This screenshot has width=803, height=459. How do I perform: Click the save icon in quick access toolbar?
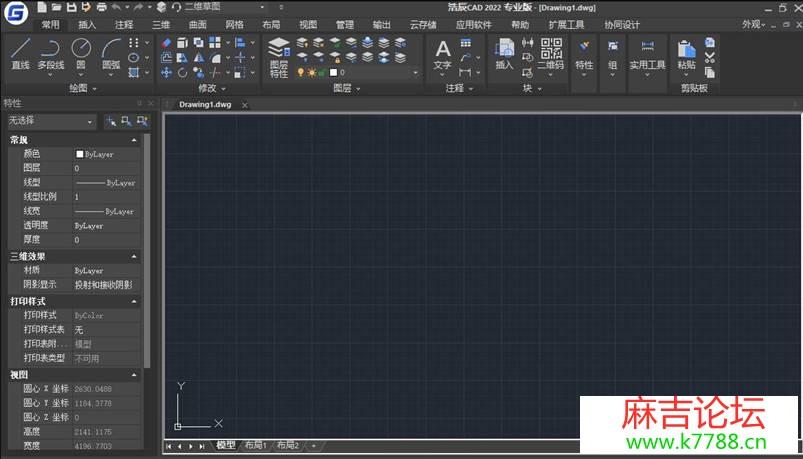pos(72,7)
